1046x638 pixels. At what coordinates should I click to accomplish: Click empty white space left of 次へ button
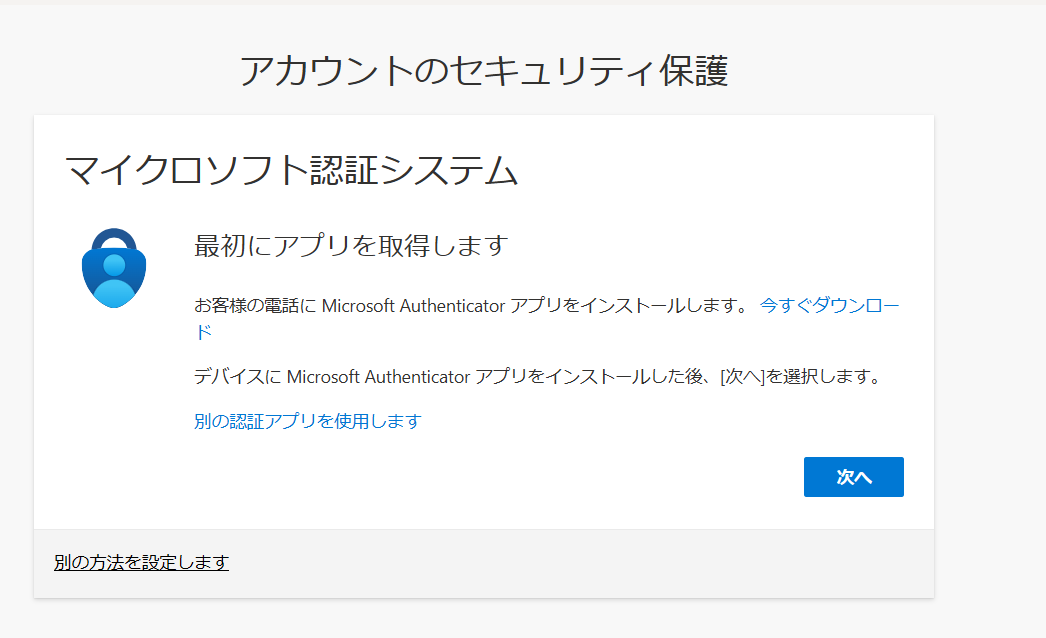500,477
